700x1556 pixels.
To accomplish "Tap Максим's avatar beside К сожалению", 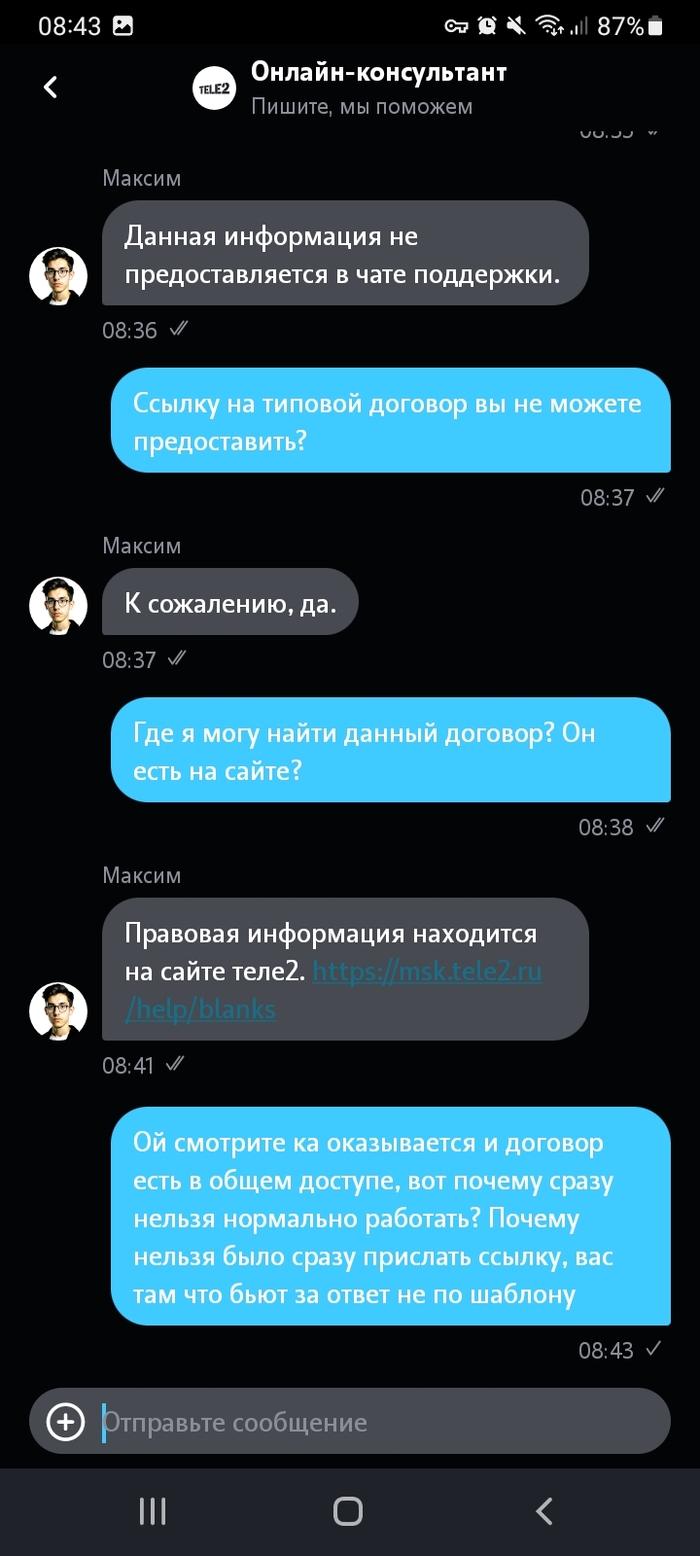I will (x=58, y=606).
